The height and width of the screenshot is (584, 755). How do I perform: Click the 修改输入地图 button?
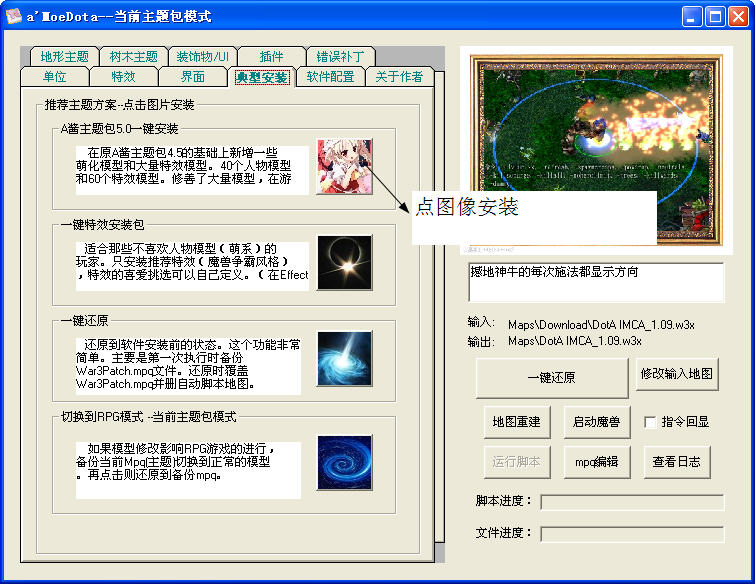[677, 374]
